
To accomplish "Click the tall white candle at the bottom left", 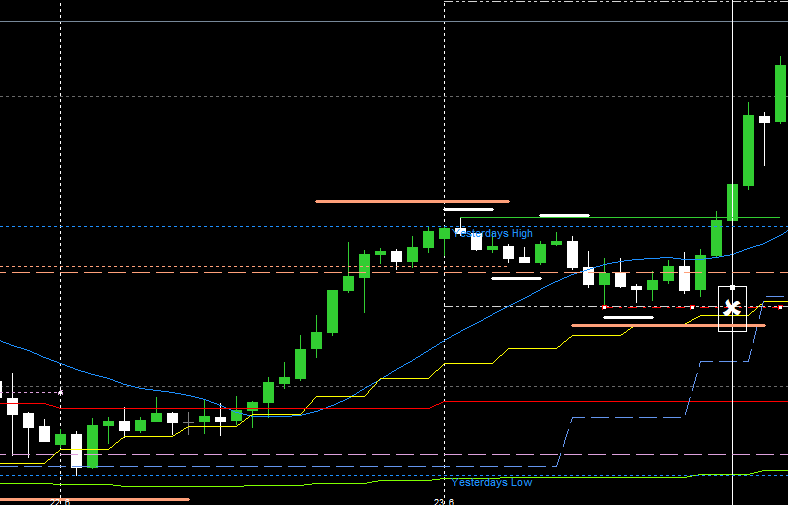I will pos(76,450).
